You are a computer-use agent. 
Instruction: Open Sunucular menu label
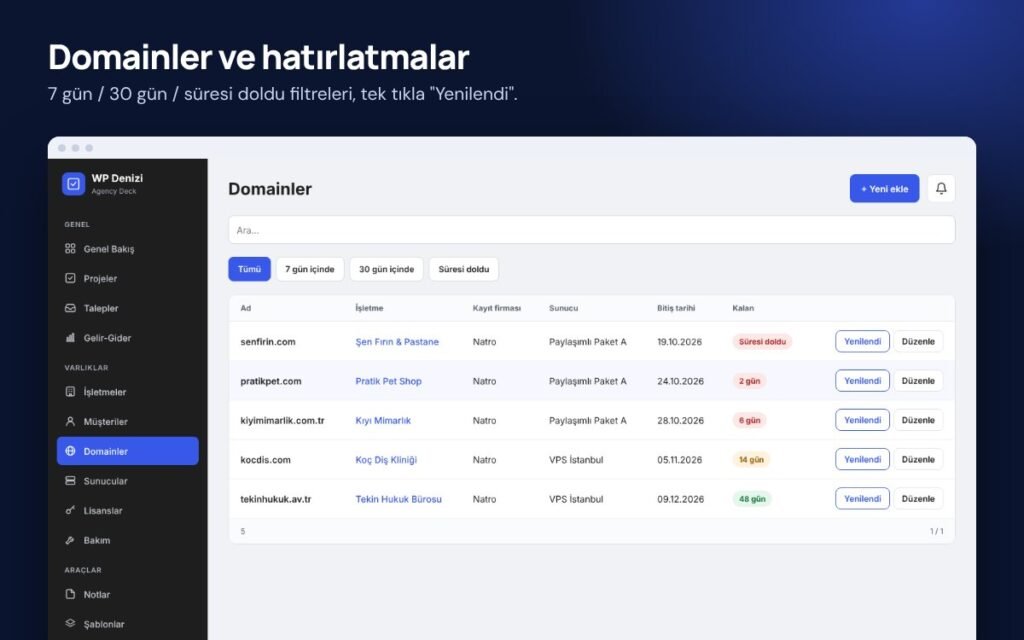tap(105, 481)
